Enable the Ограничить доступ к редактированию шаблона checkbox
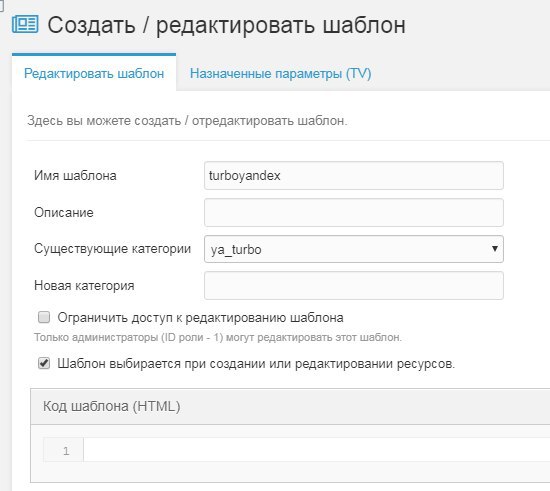The height and width of the screenshot is (491, 550). point(44,317)
